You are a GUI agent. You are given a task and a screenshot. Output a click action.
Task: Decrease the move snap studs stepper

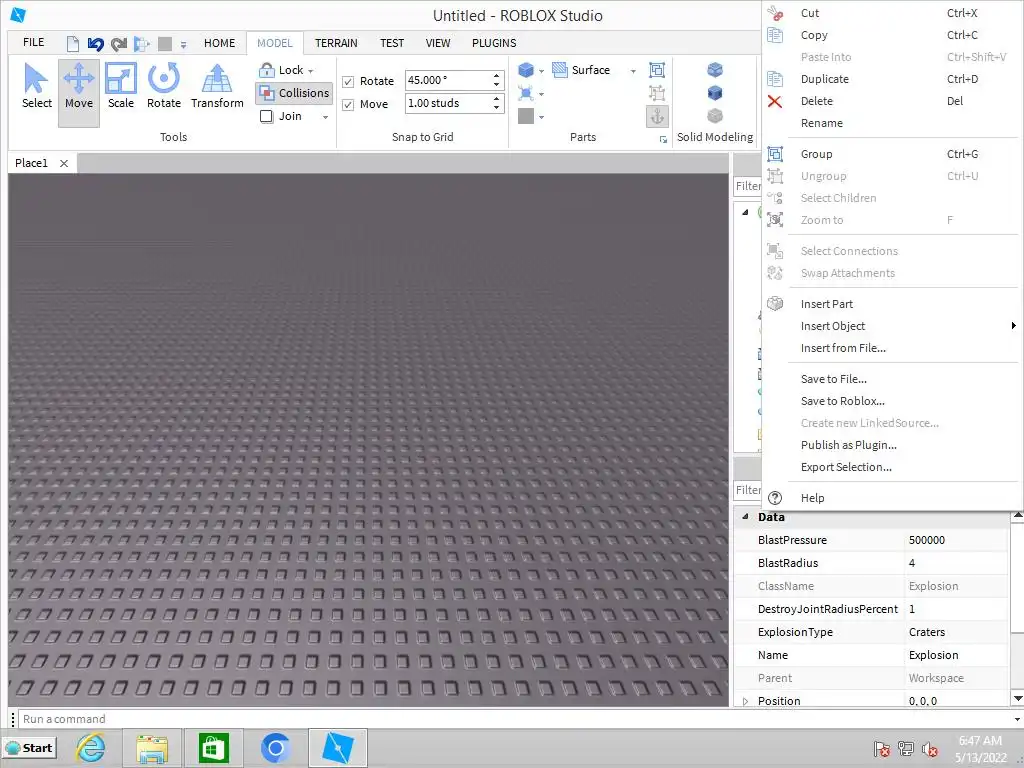(x=497, y=108)
